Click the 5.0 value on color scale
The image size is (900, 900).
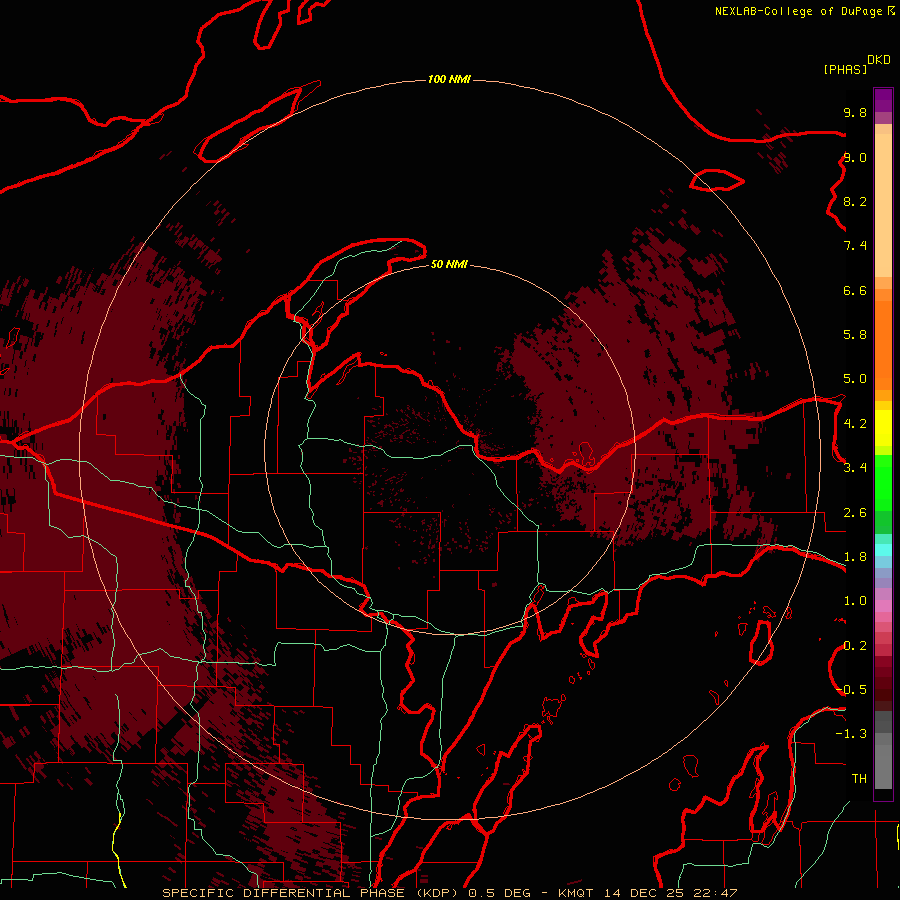(855, 379)
